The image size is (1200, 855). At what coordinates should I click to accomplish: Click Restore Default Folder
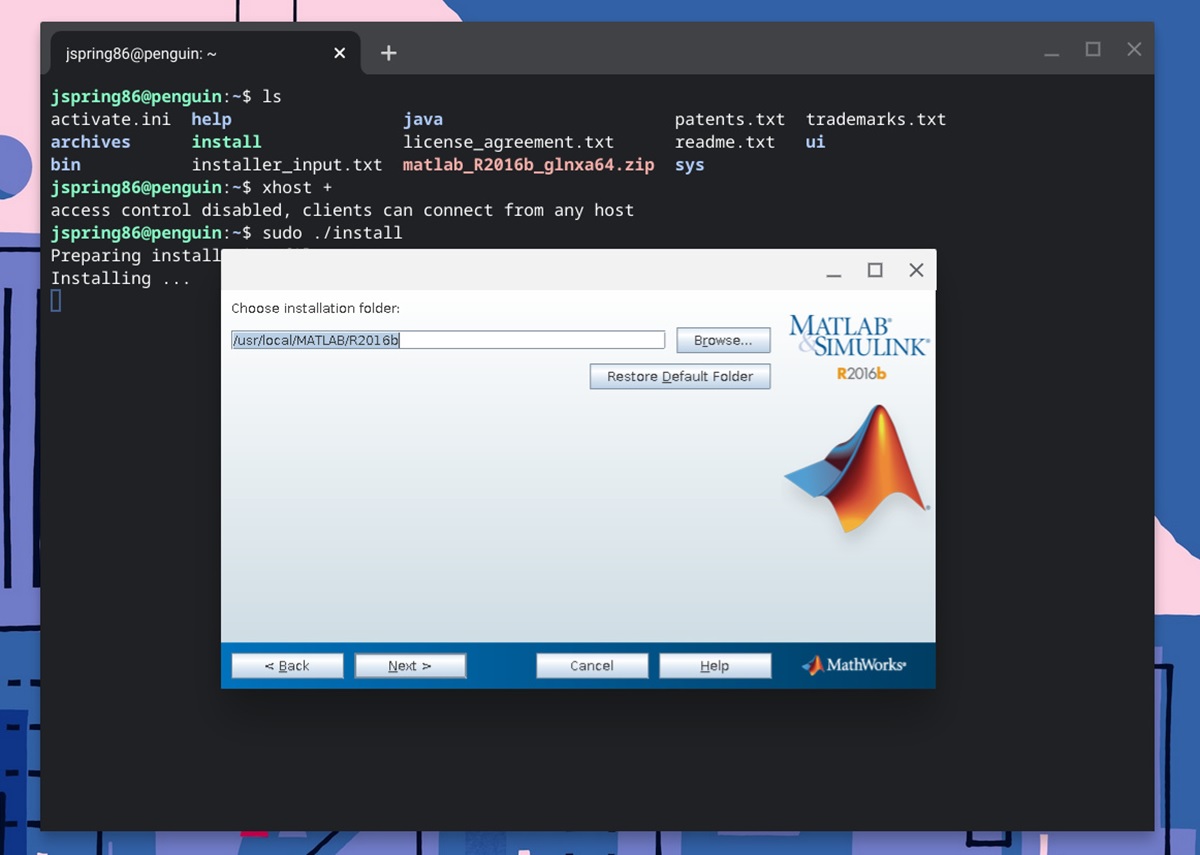pos(680,376)
